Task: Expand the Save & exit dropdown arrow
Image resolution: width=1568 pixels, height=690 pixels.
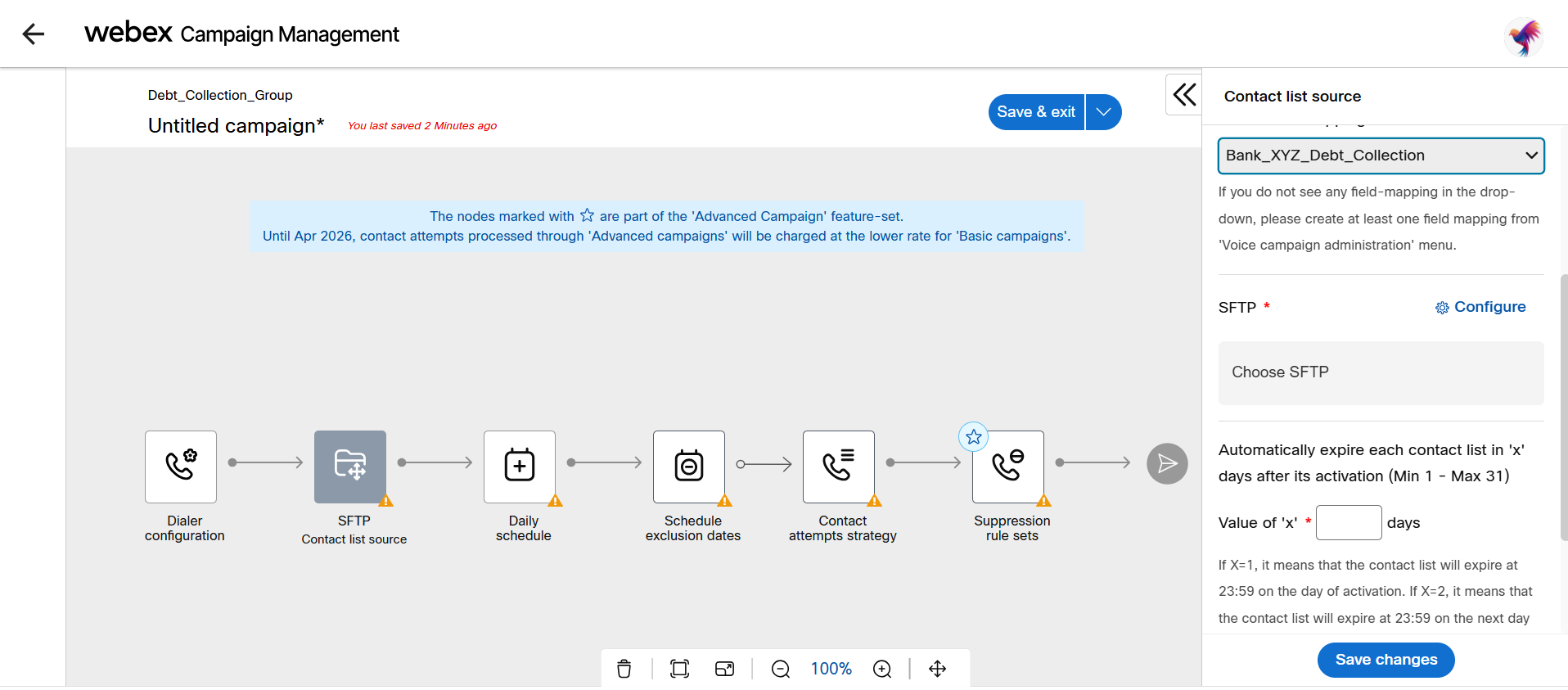Action: pyautogui.click(x=1104, y=112)
